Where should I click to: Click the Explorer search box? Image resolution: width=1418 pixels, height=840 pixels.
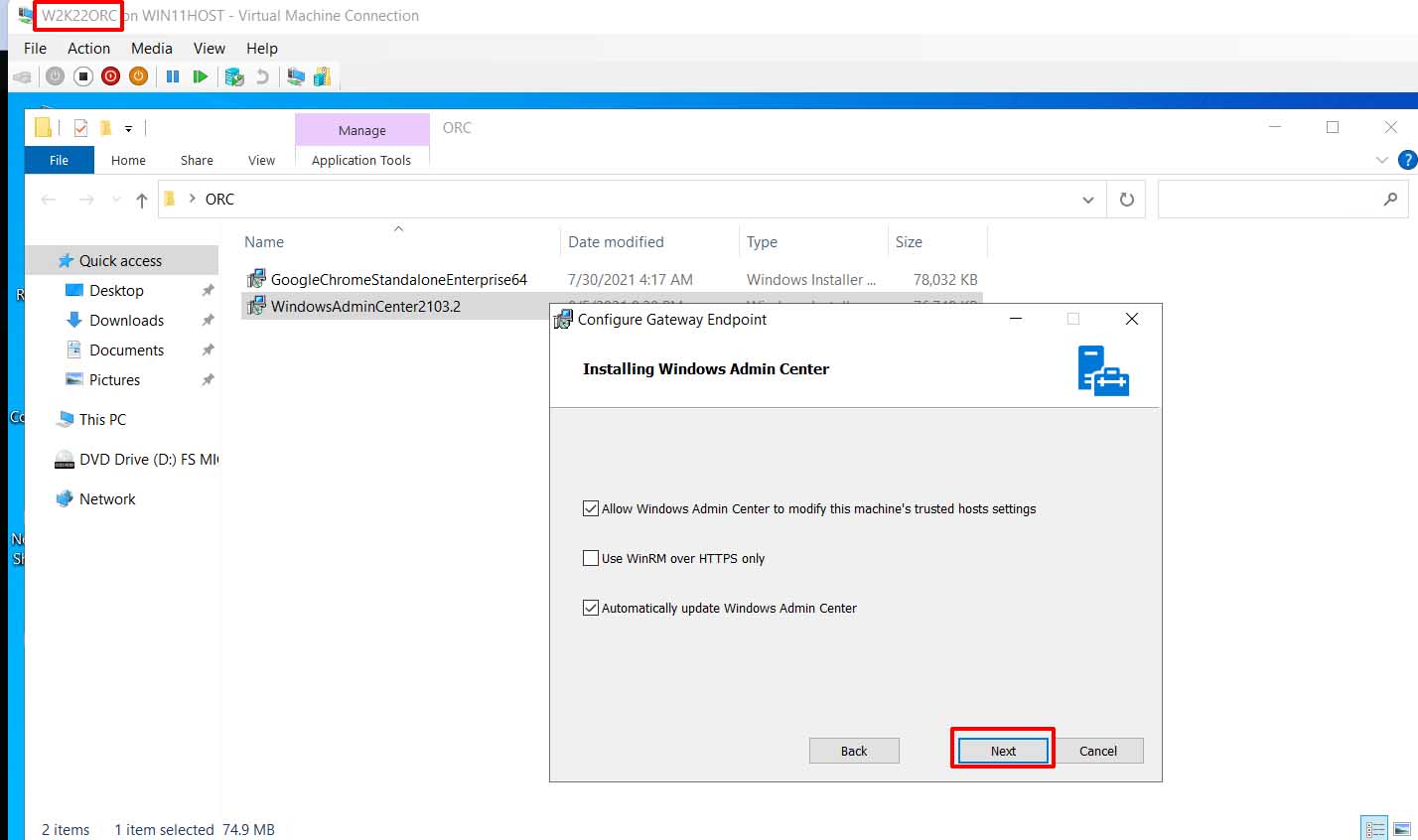pyautogui.click(x=1284, y=200)
